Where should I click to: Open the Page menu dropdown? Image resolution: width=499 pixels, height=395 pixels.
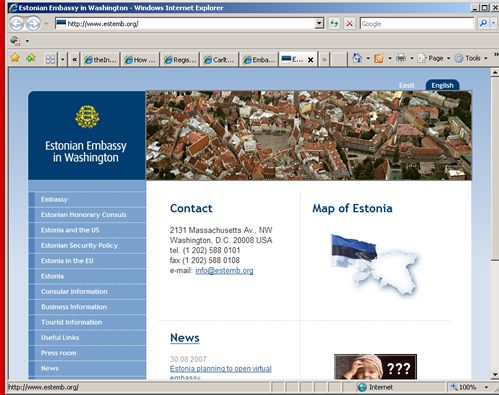(x=434, y=58)
